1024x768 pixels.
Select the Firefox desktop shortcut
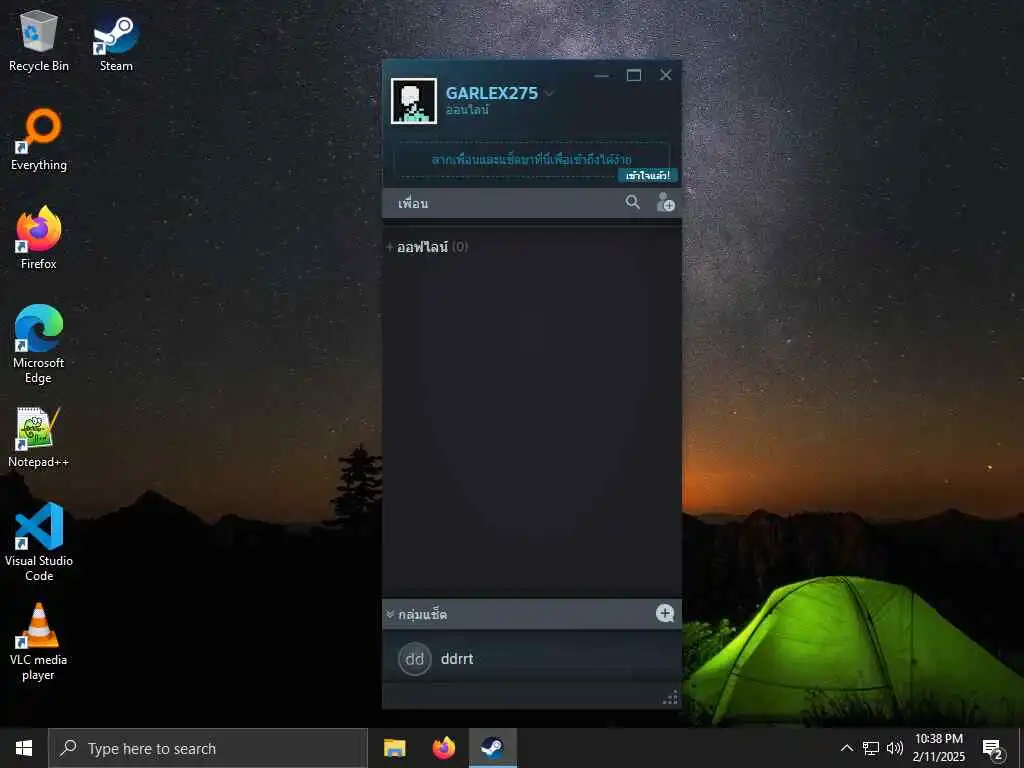39,238
